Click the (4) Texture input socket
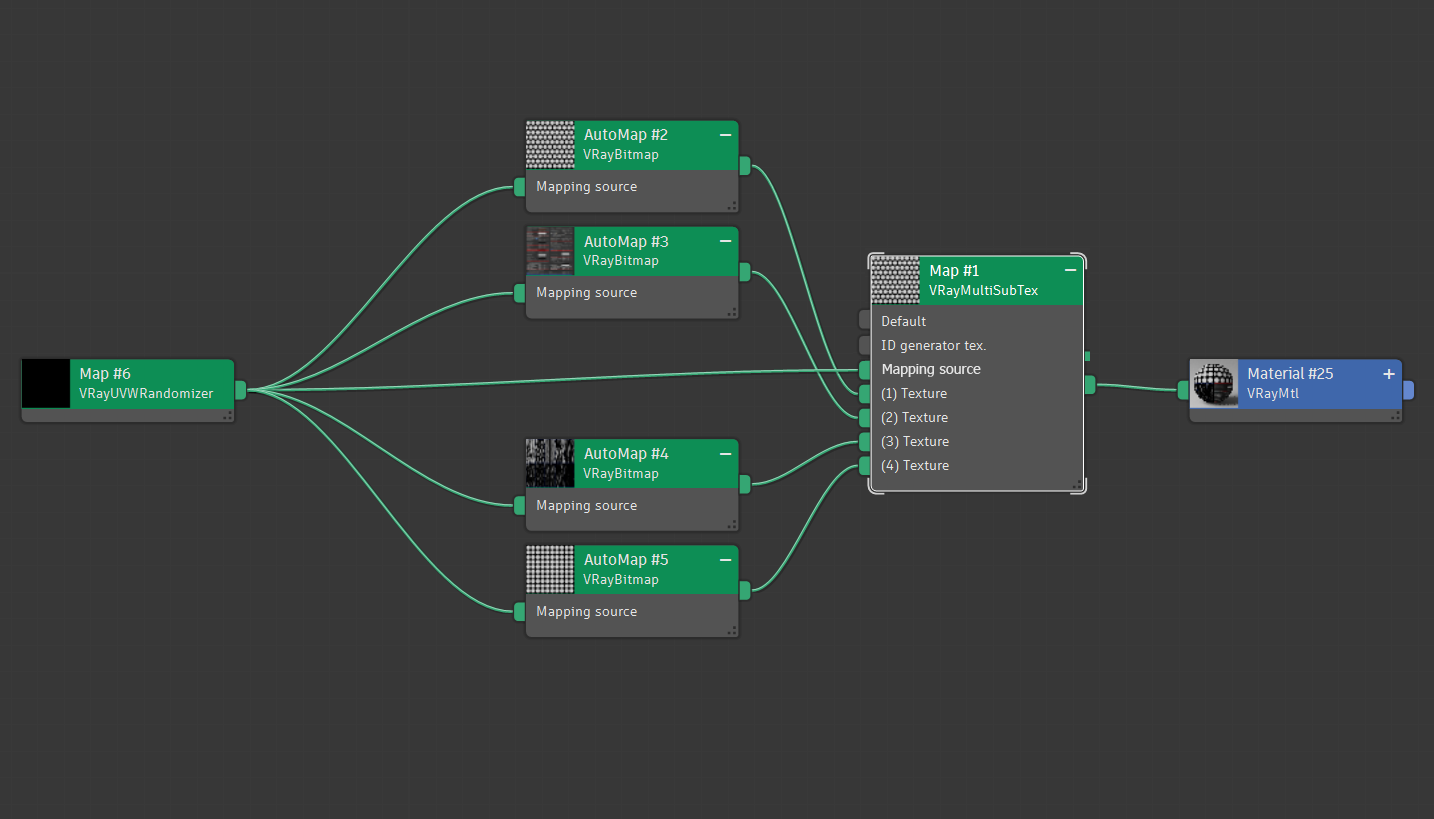Viewport: 1434px width, 819px height. 865,466
